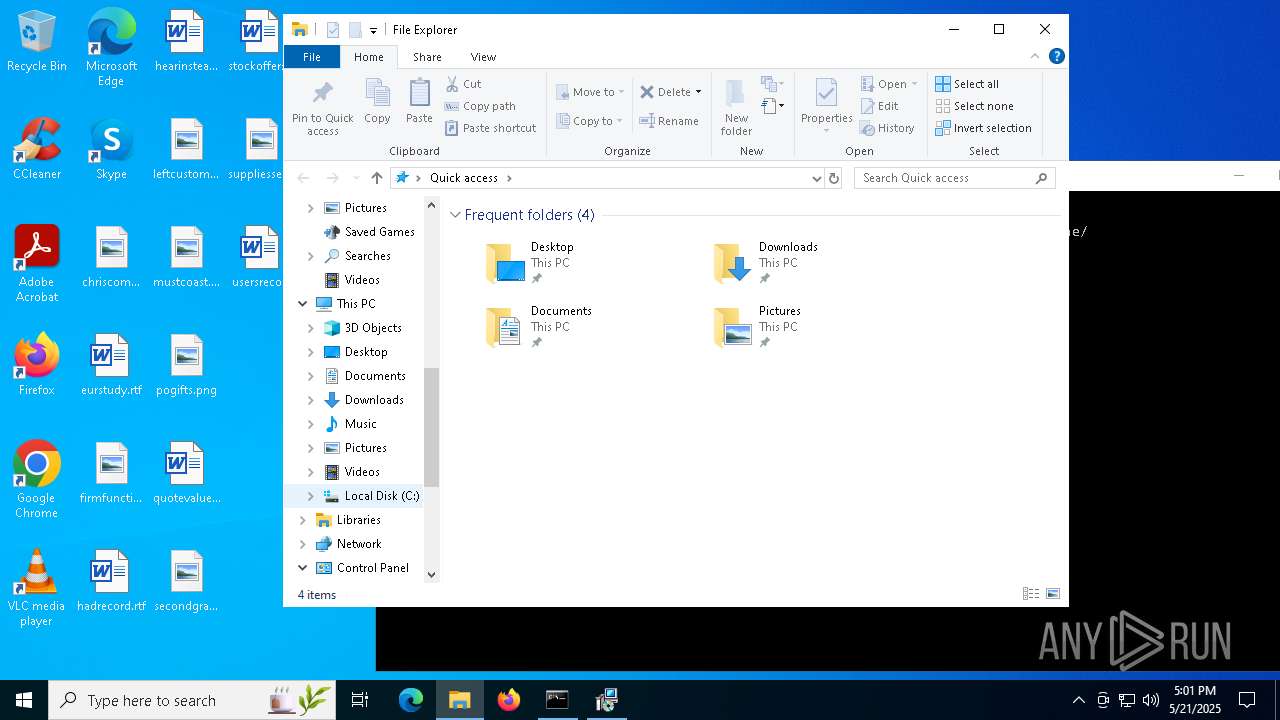Open Firefox from the taskbar
Image resolution: width=1280 pixels, height=720 pixels.
pyautogui.click(x=509, y=700)
